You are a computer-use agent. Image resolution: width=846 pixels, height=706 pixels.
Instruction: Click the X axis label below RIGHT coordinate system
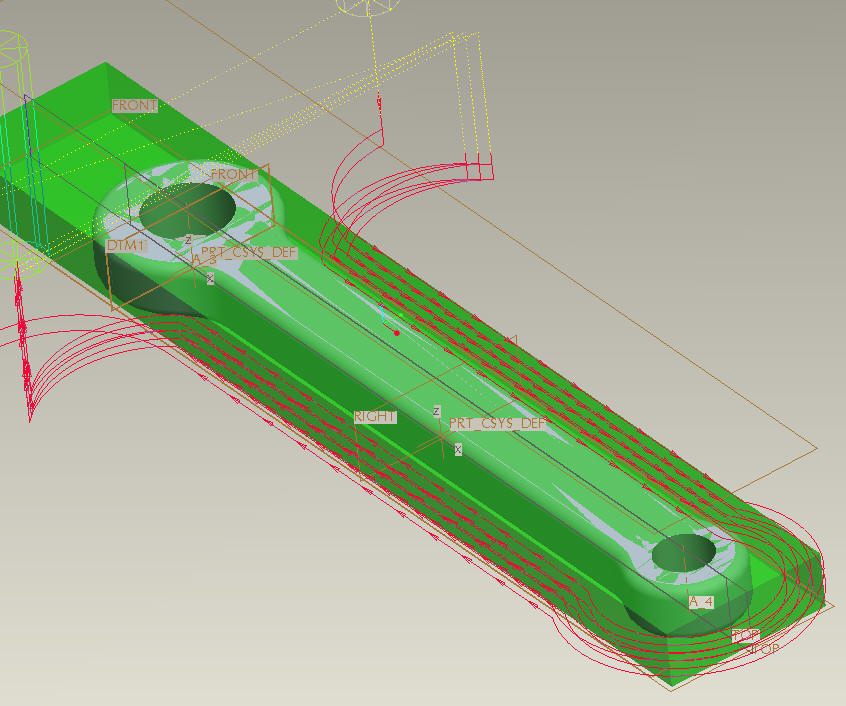458,449
